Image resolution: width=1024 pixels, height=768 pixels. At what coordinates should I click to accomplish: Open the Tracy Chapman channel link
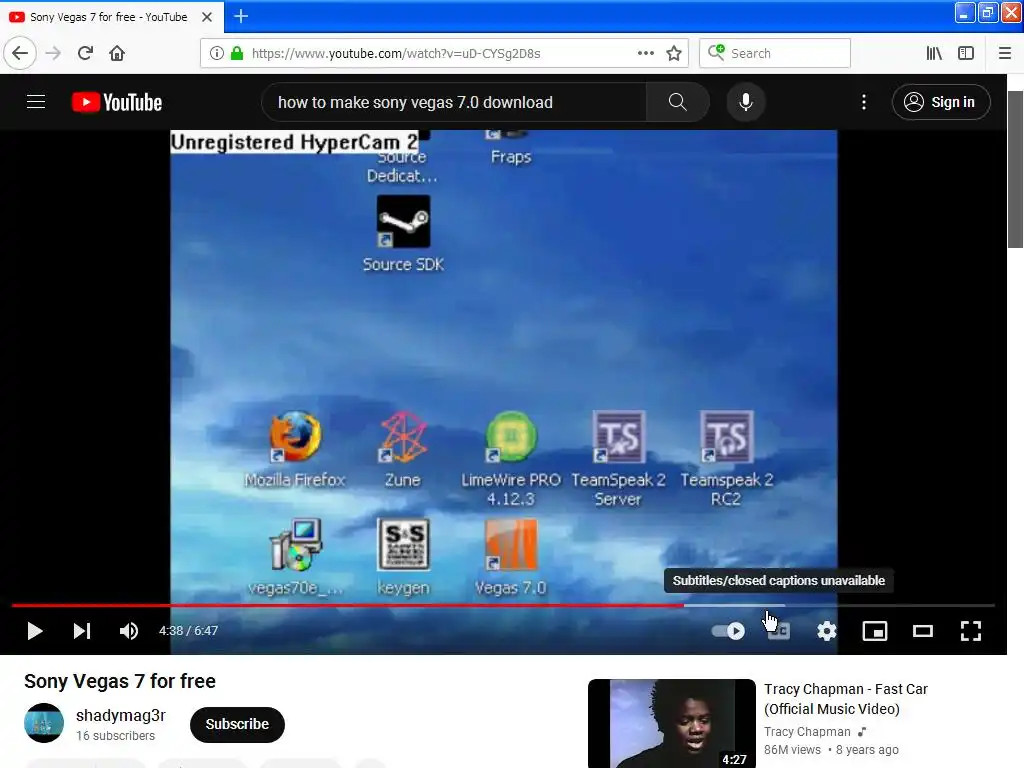click(x=808, y=733)
